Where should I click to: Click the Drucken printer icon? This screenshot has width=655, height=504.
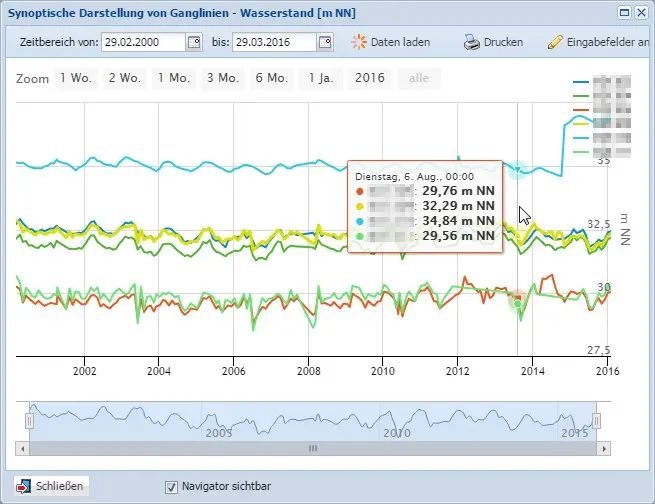tap(472, 42)
